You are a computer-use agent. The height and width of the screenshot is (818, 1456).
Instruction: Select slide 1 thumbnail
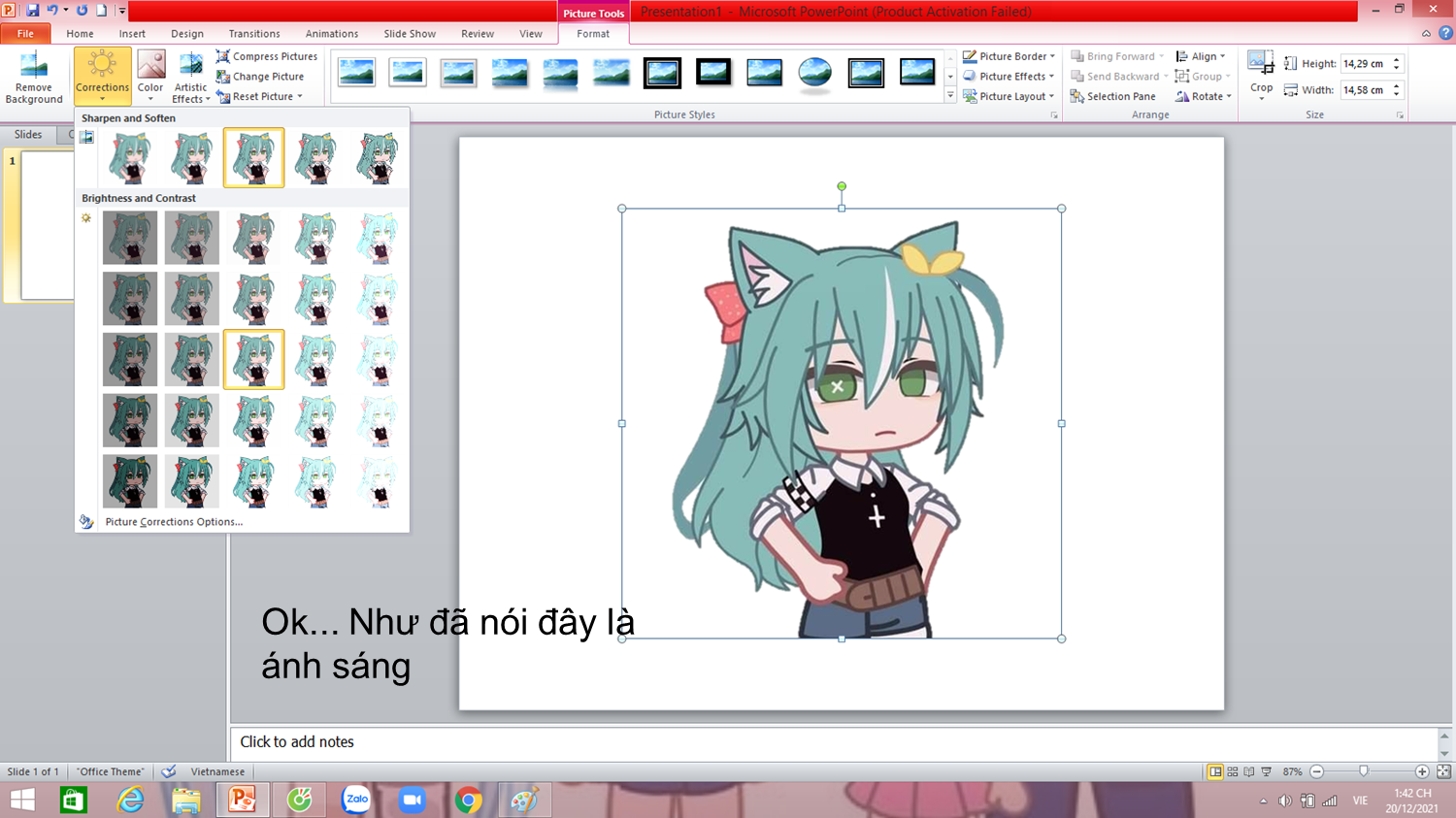48,225
